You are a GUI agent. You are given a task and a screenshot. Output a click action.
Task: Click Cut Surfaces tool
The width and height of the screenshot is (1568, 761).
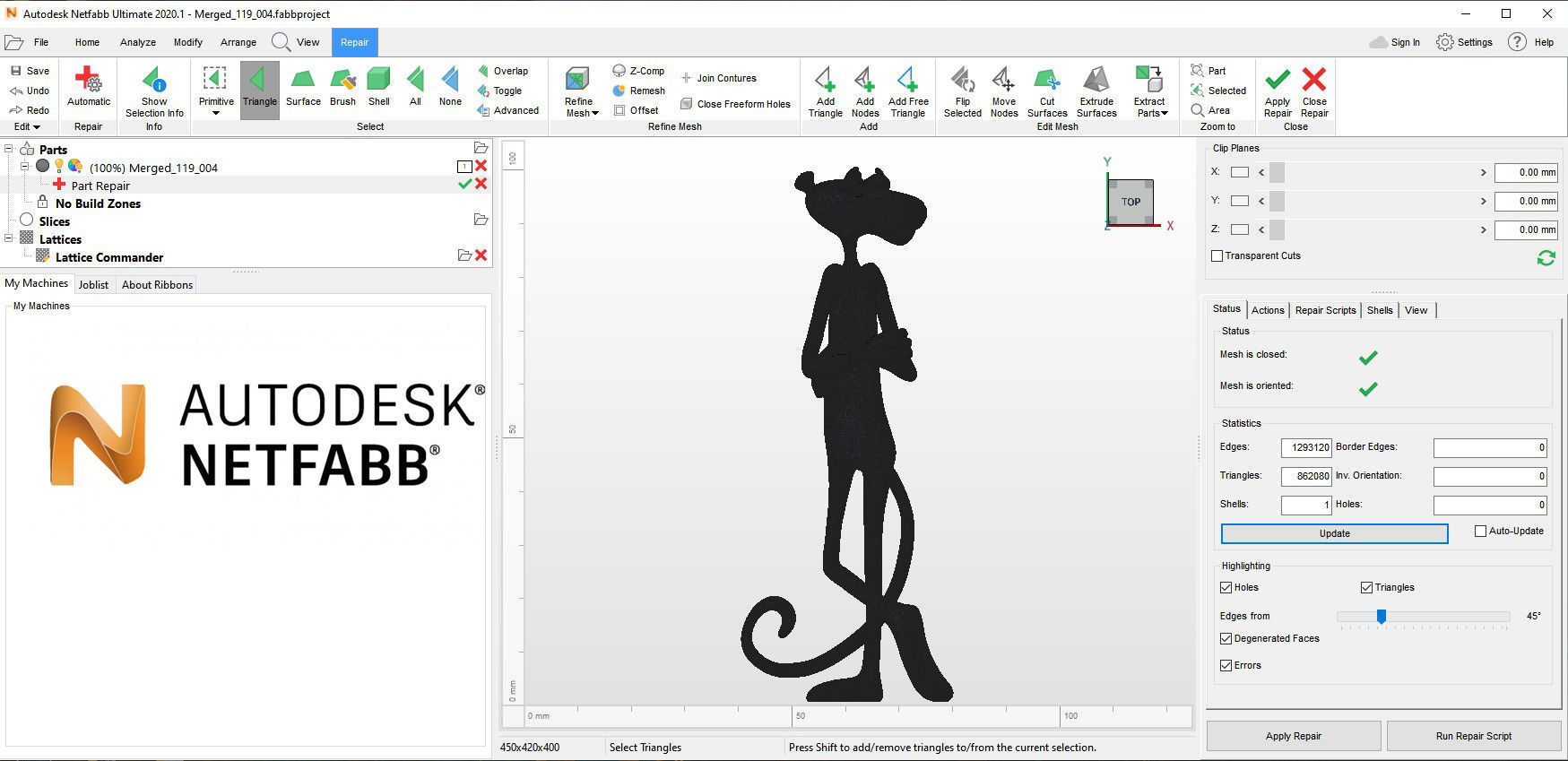click(1047, 91)
